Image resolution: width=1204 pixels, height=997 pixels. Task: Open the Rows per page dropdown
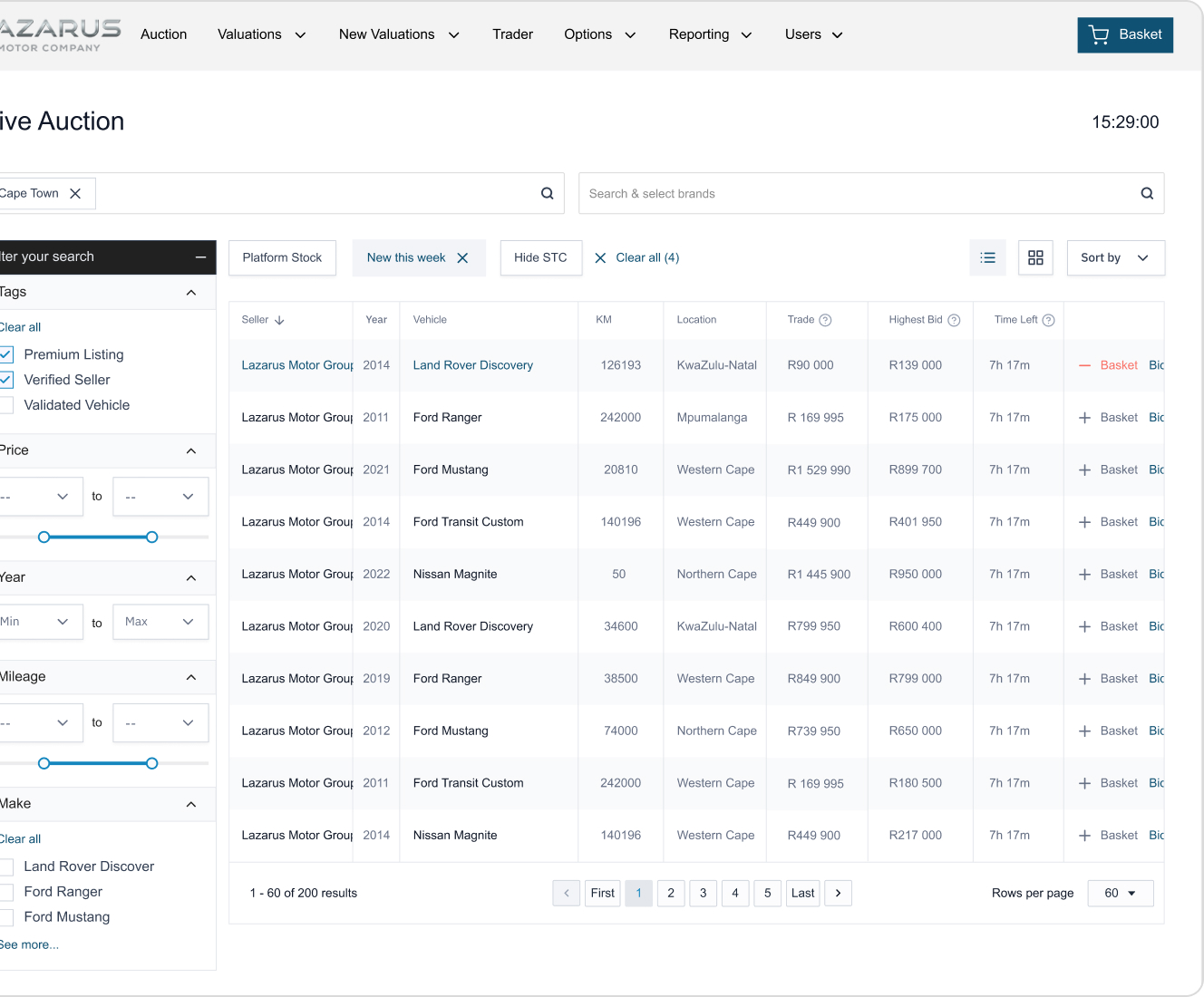[x=1121, y=893]
